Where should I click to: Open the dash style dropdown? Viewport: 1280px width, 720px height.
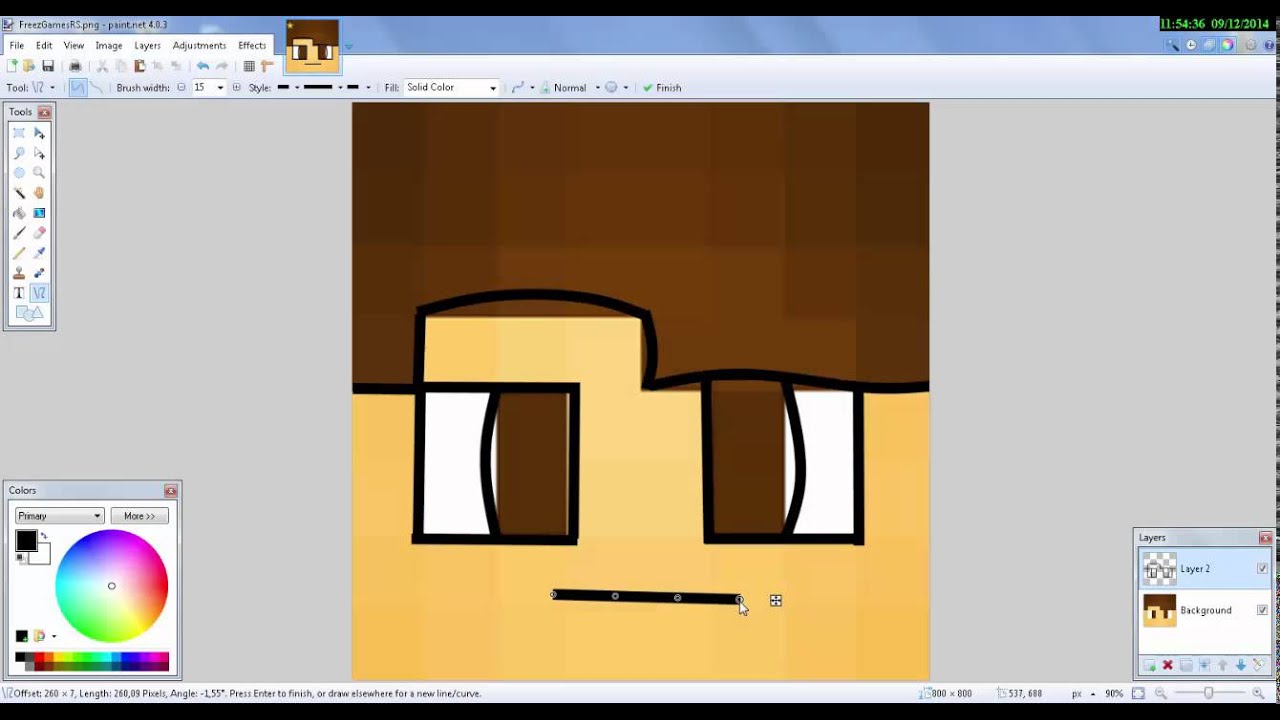[x=322, y=88]
